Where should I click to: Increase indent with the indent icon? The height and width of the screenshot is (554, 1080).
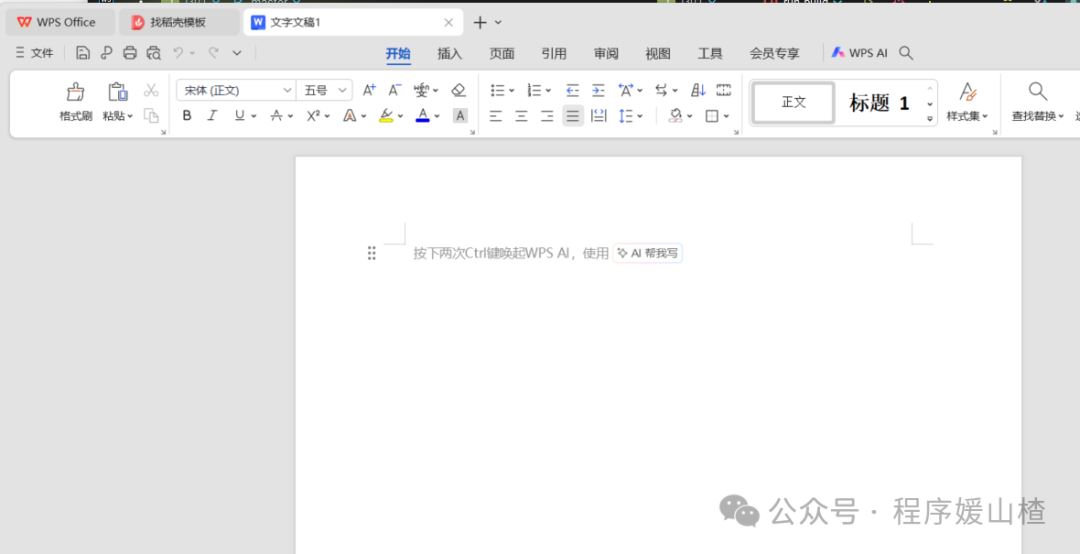[x=599, y=90]
